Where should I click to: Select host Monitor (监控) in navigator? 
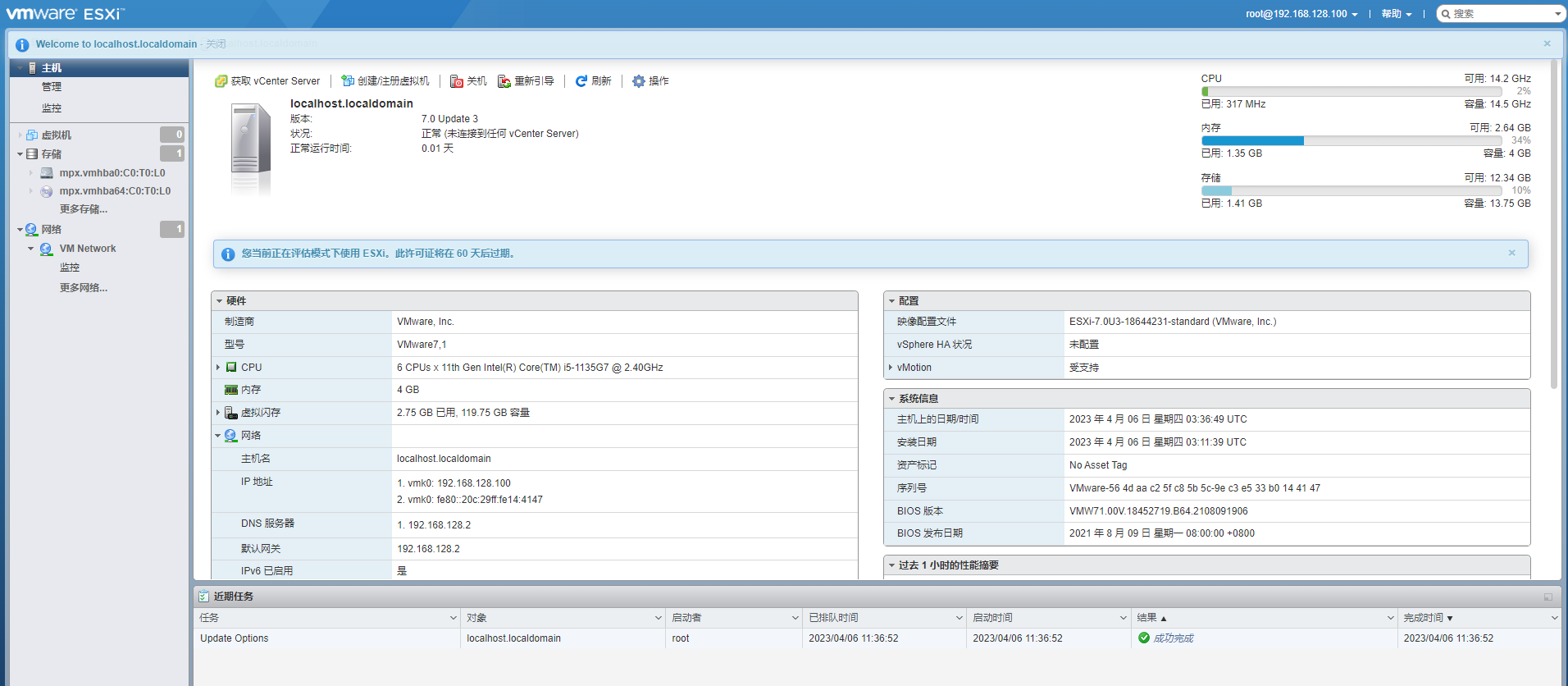(52, 108)
